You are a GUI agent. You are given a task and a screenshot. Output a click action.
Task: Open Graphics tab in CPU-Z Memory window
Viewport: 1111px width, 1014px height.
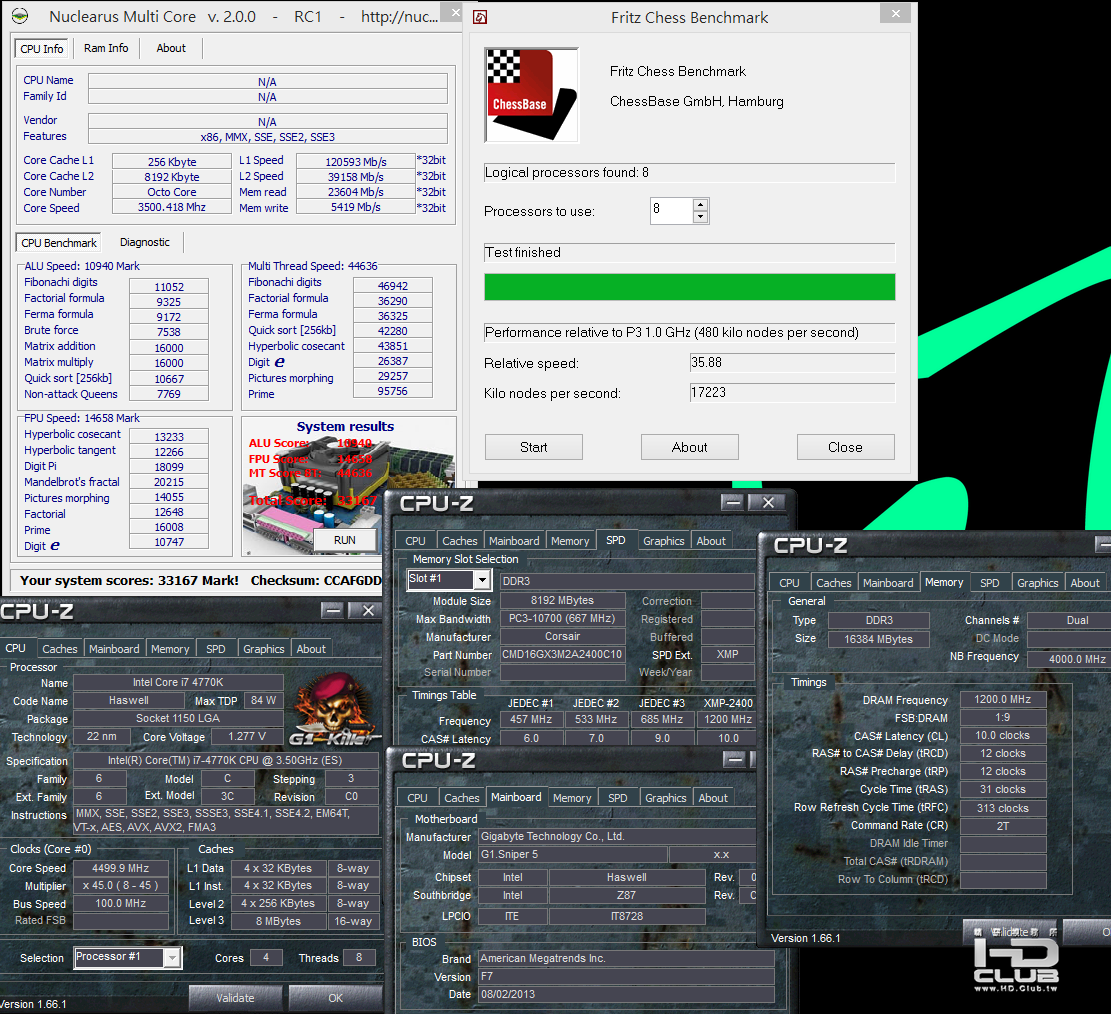click(1037, 582)
